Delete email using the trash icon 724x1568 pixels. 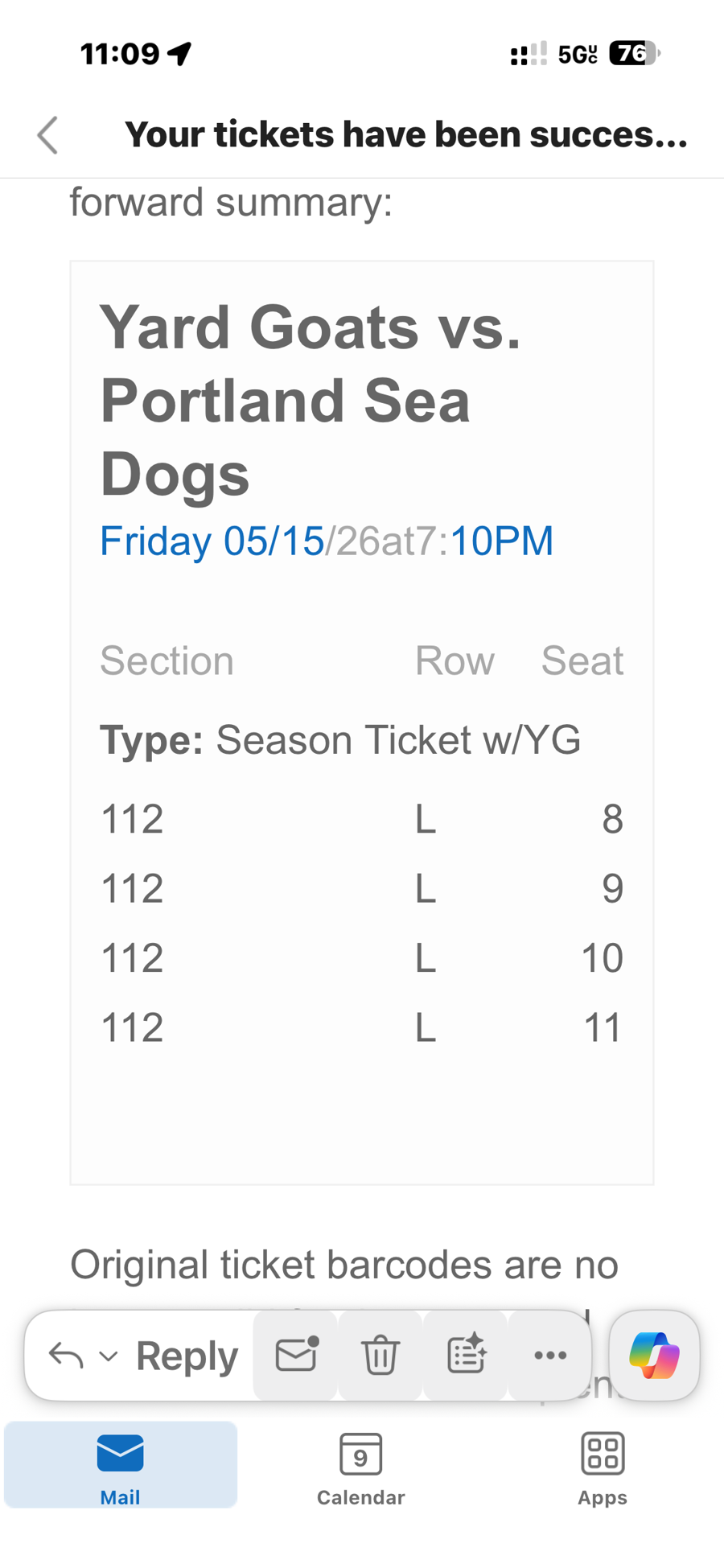[380, 1355]
